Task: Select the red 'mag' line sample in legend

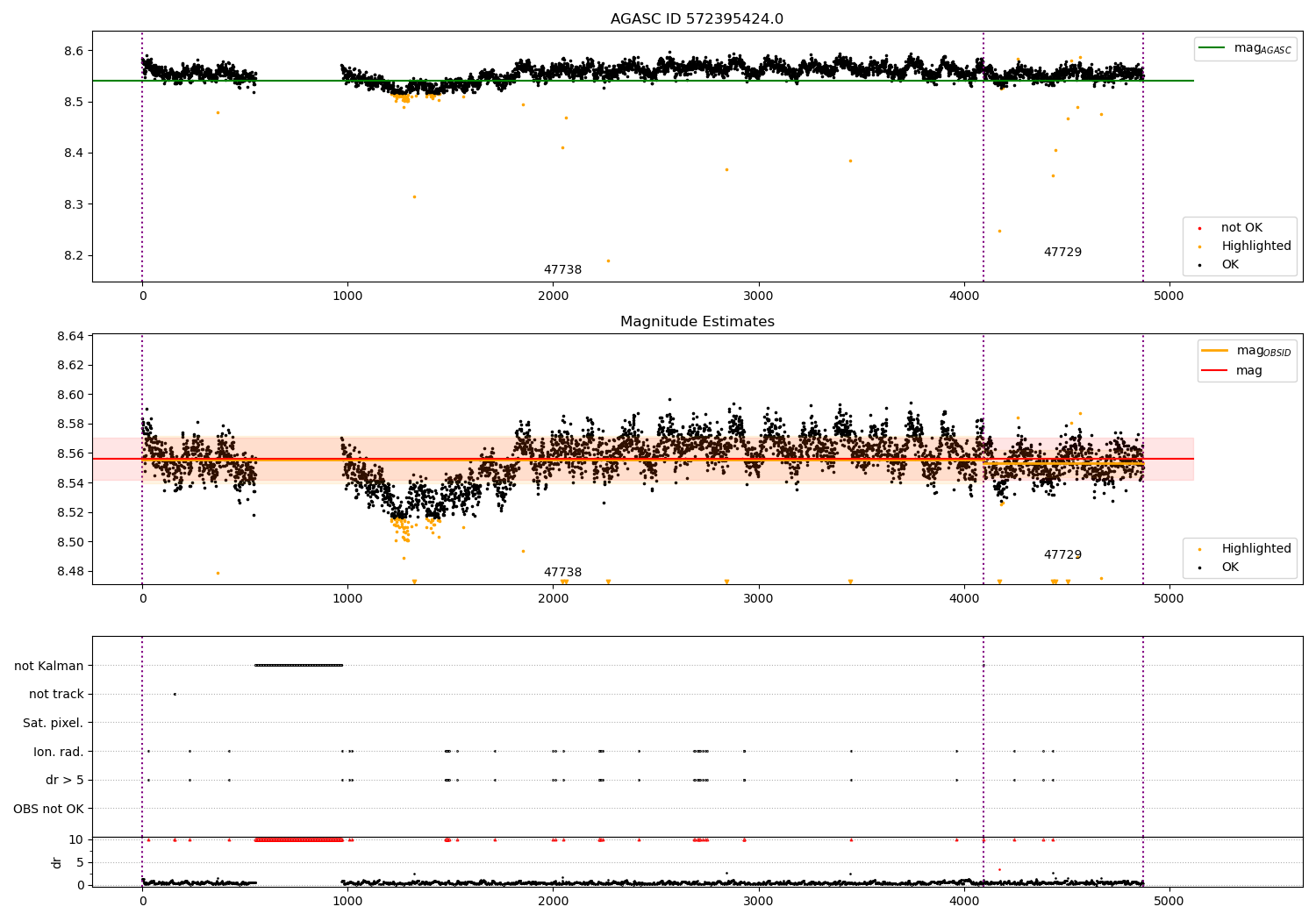Action: pyautogui.click(x=1215, y=370)
